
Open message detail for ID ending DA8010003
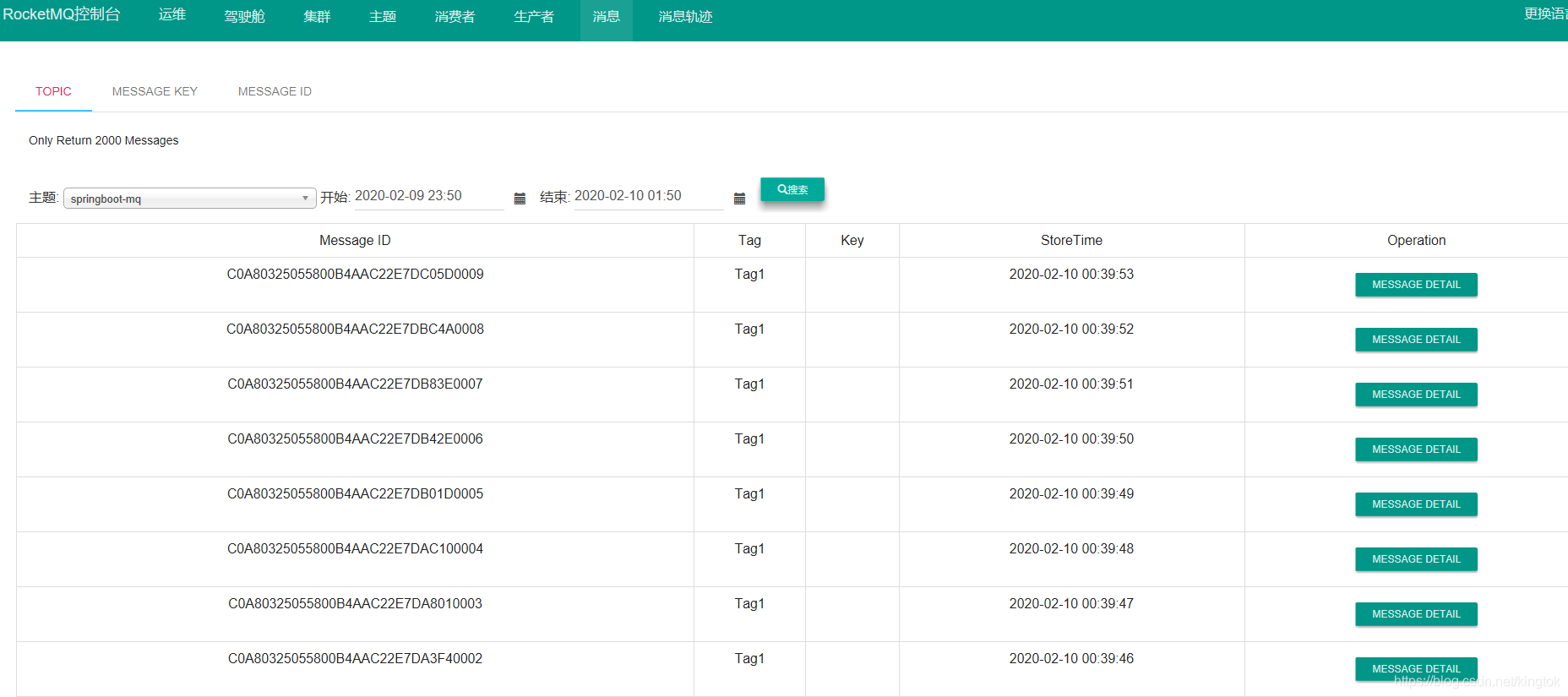coord(1416,614)
